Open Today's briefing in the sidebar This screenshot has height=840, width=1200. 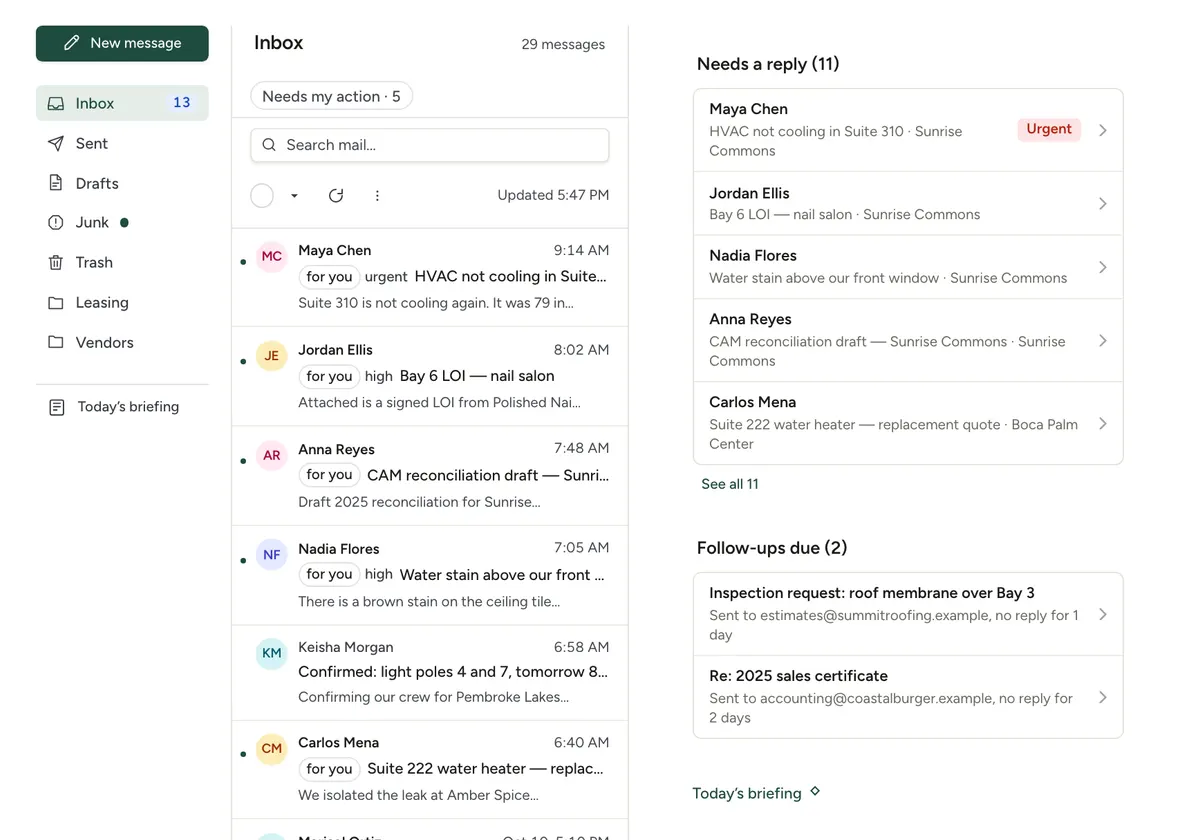click(122, 407)
